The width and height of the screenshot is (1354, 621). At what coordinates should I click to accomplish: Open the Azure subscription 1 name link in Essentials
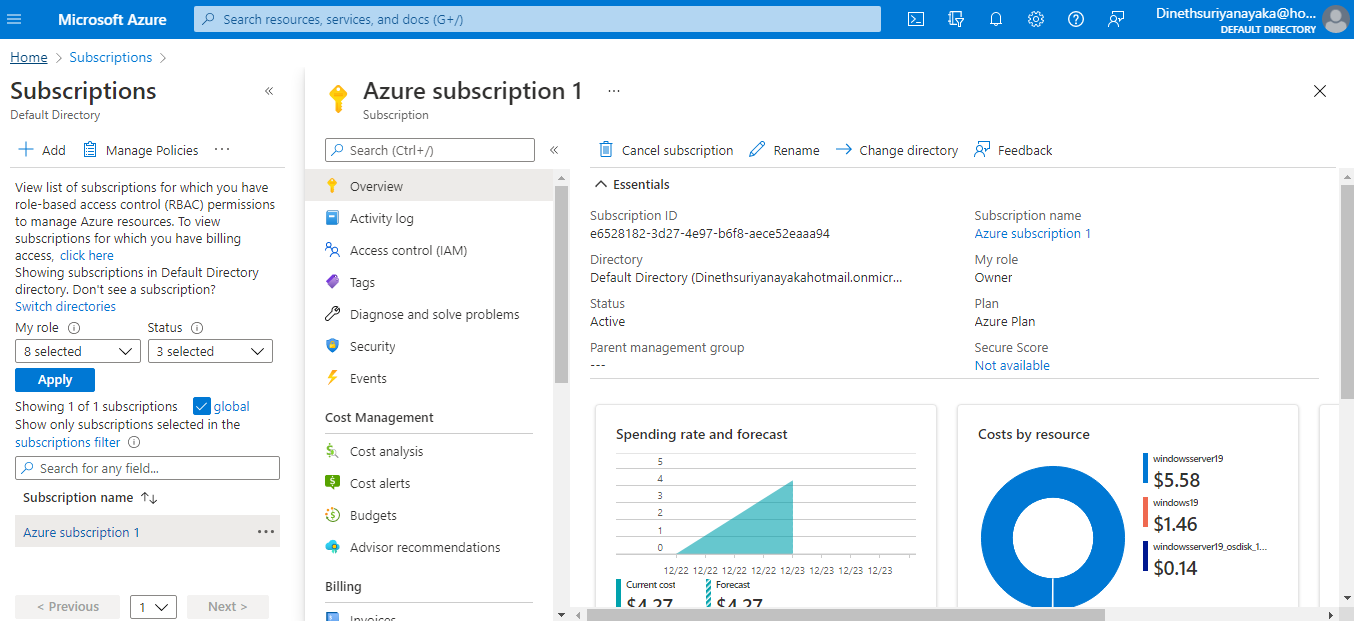click(x=1032, y=233)
